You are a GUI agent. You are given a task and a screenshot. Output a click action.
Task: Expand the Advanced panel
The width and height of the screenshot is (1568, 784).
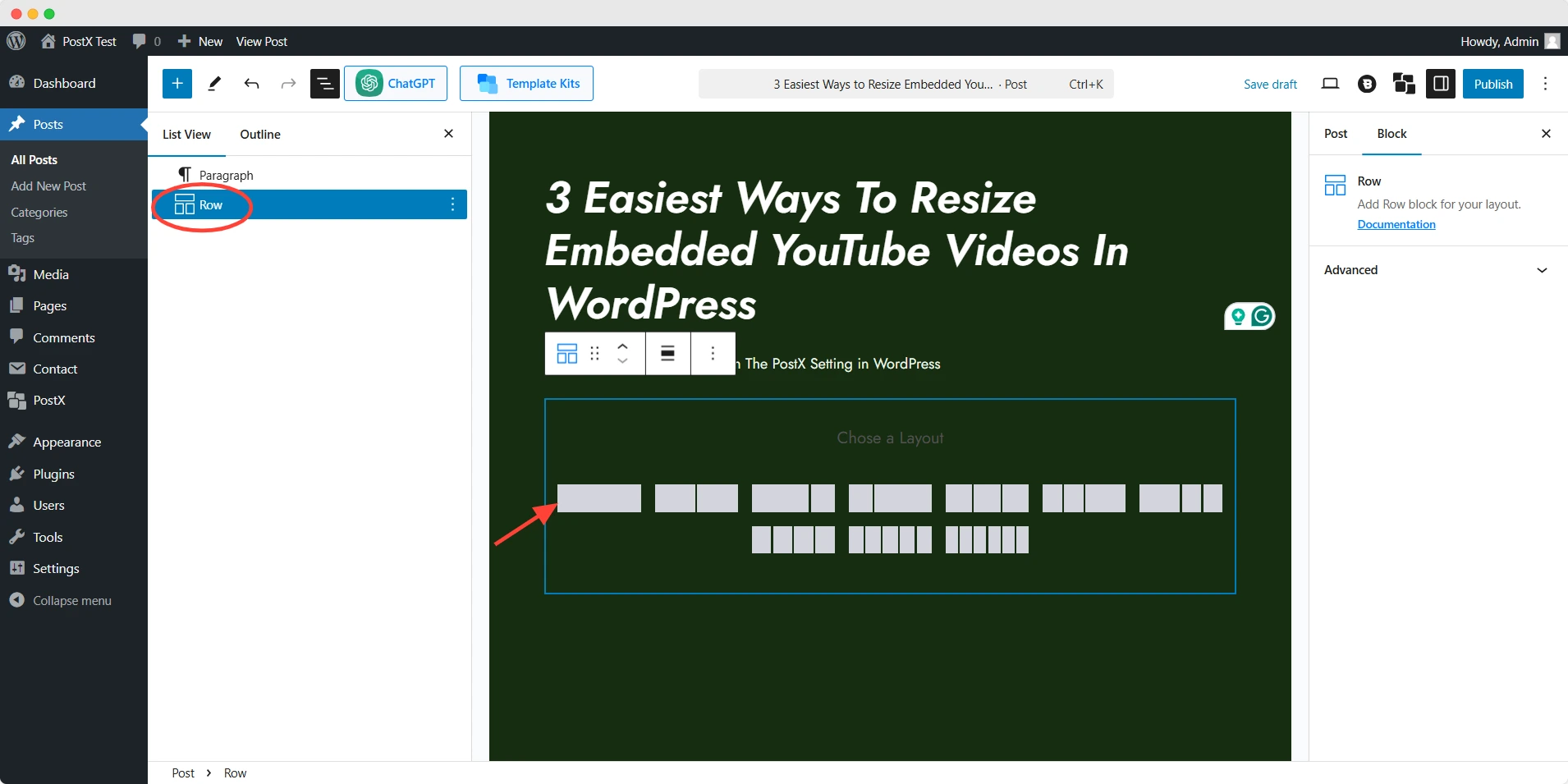1437,270
